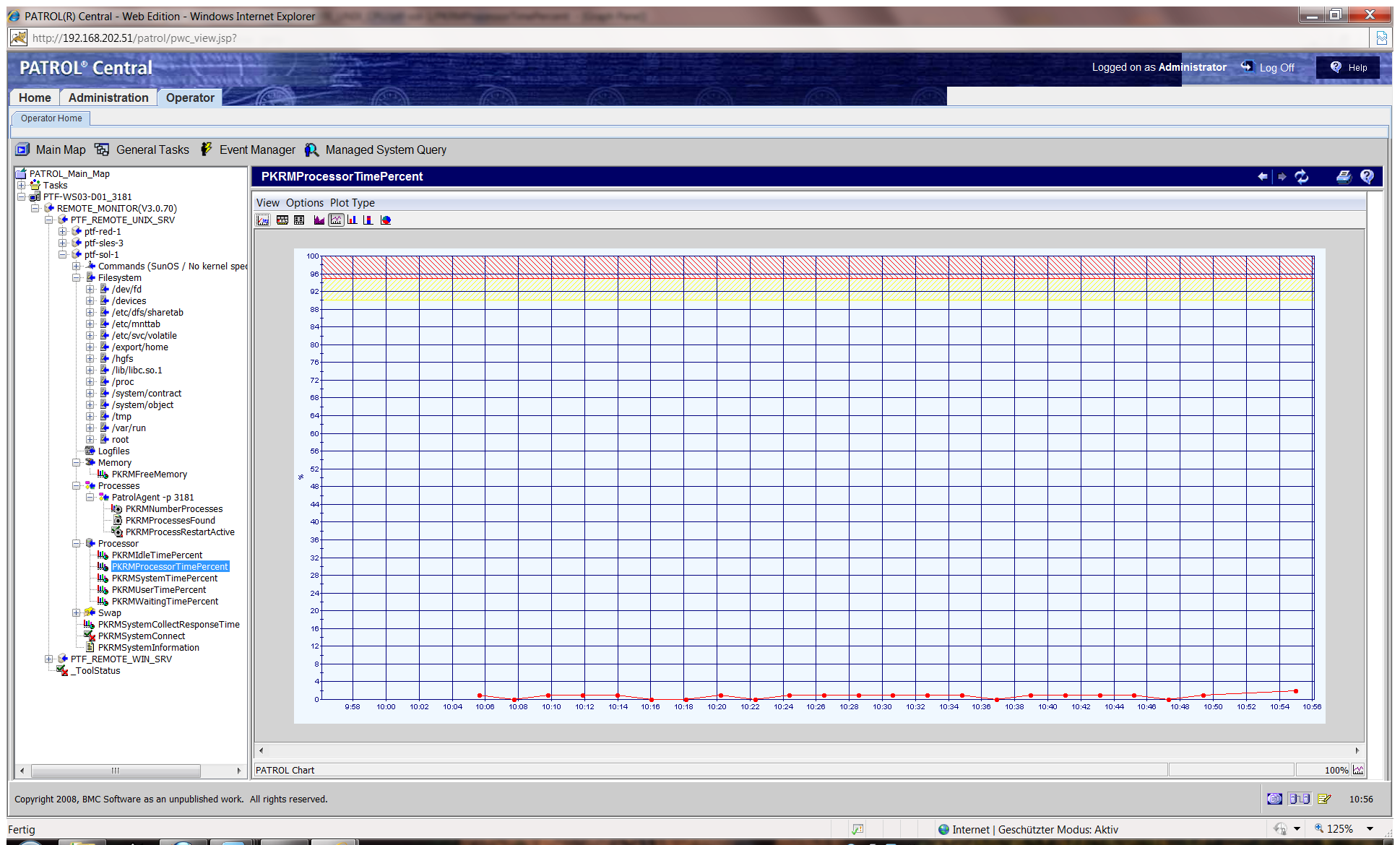This screenshot has width=1400, height=845.
Task: Go back using chart header arrow
Action: [x=1263, y=176]
